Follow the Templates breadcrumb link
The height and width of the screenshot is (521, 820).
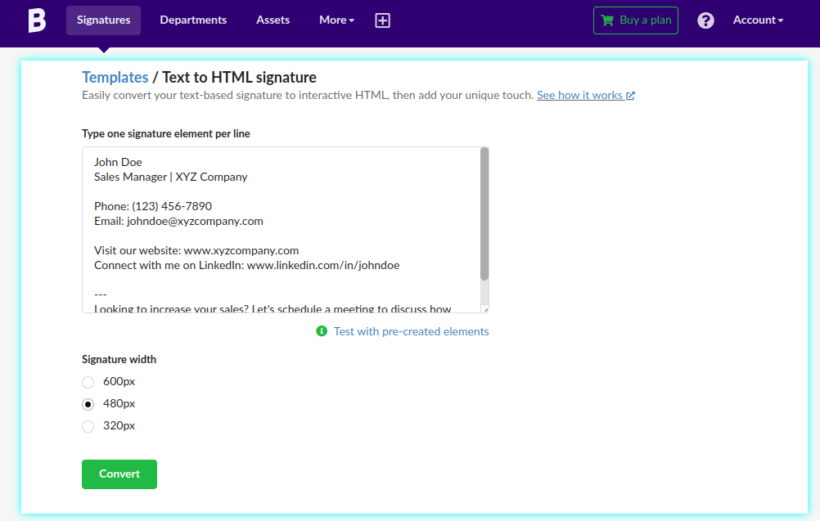click(115, 77)
